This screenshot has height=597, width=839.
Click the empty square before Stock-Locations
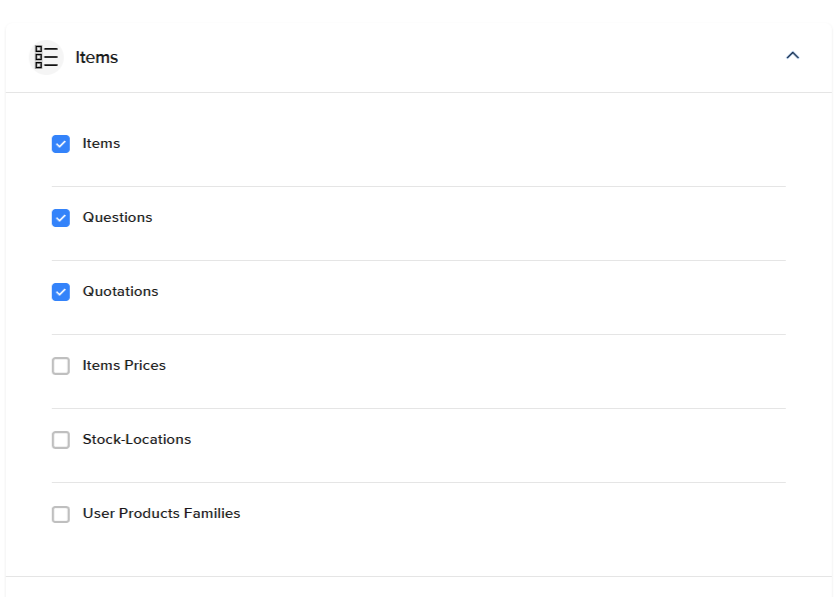click(61, 440)
